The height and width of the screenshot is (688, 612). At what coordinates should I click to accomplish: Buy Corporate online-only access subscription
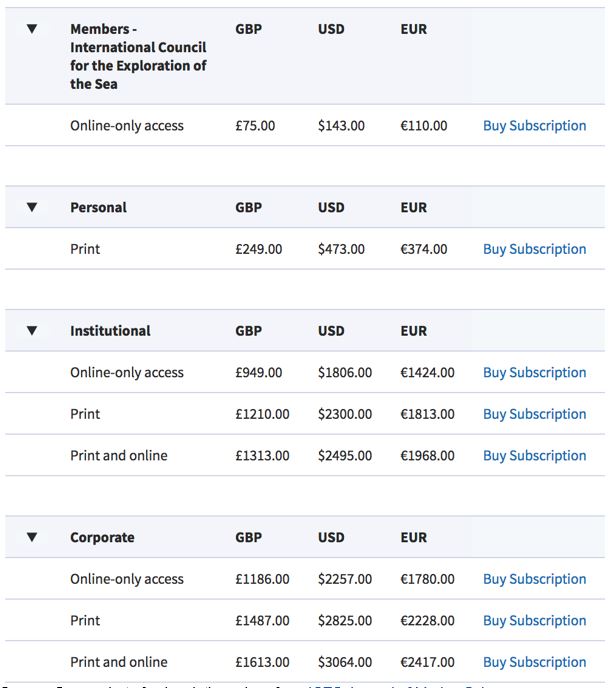click(x=534, y=579)
